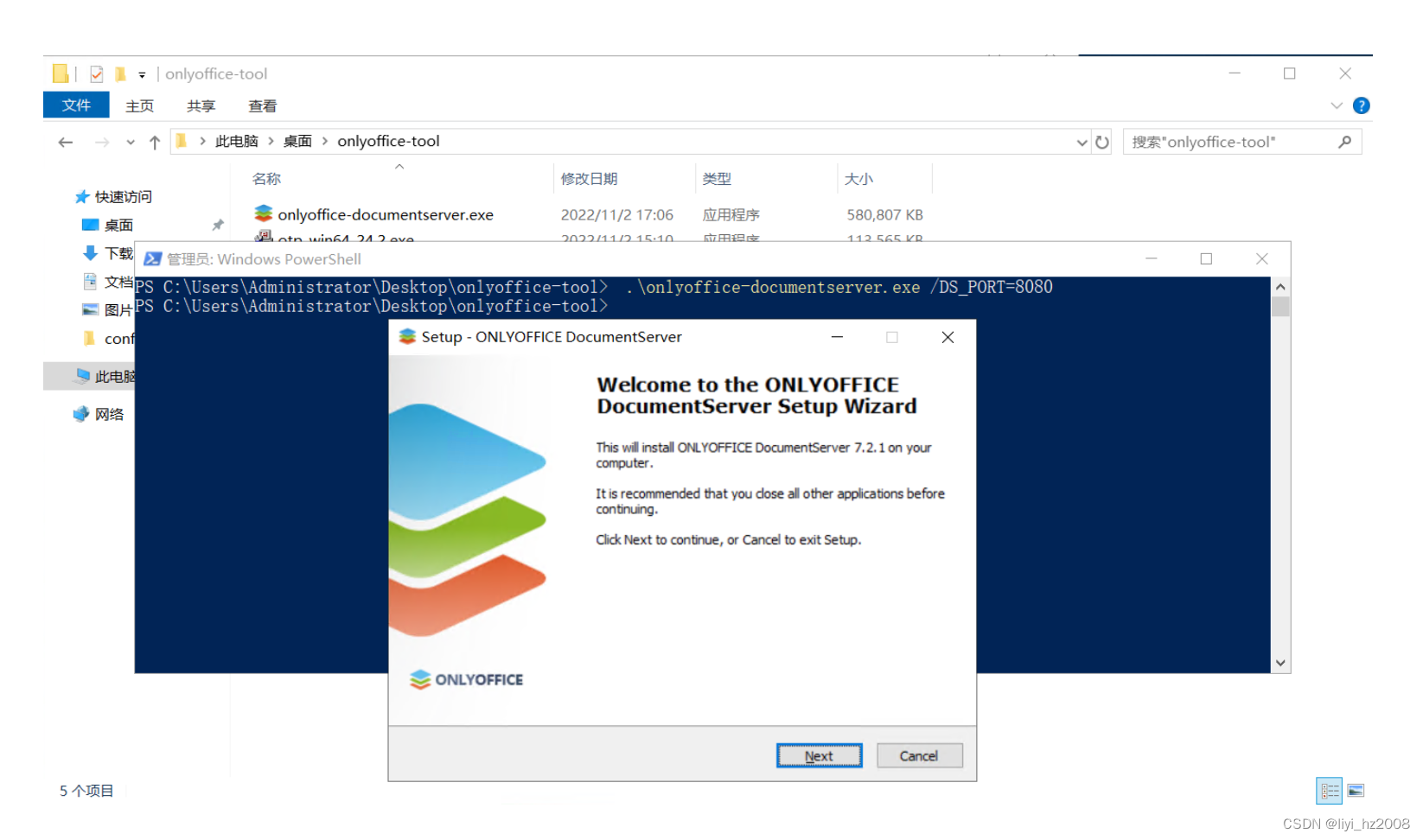Click the onlyoffice-documentserver.exe file icon
Viewport: 1423px width, 840px height.
pos(264,213)
